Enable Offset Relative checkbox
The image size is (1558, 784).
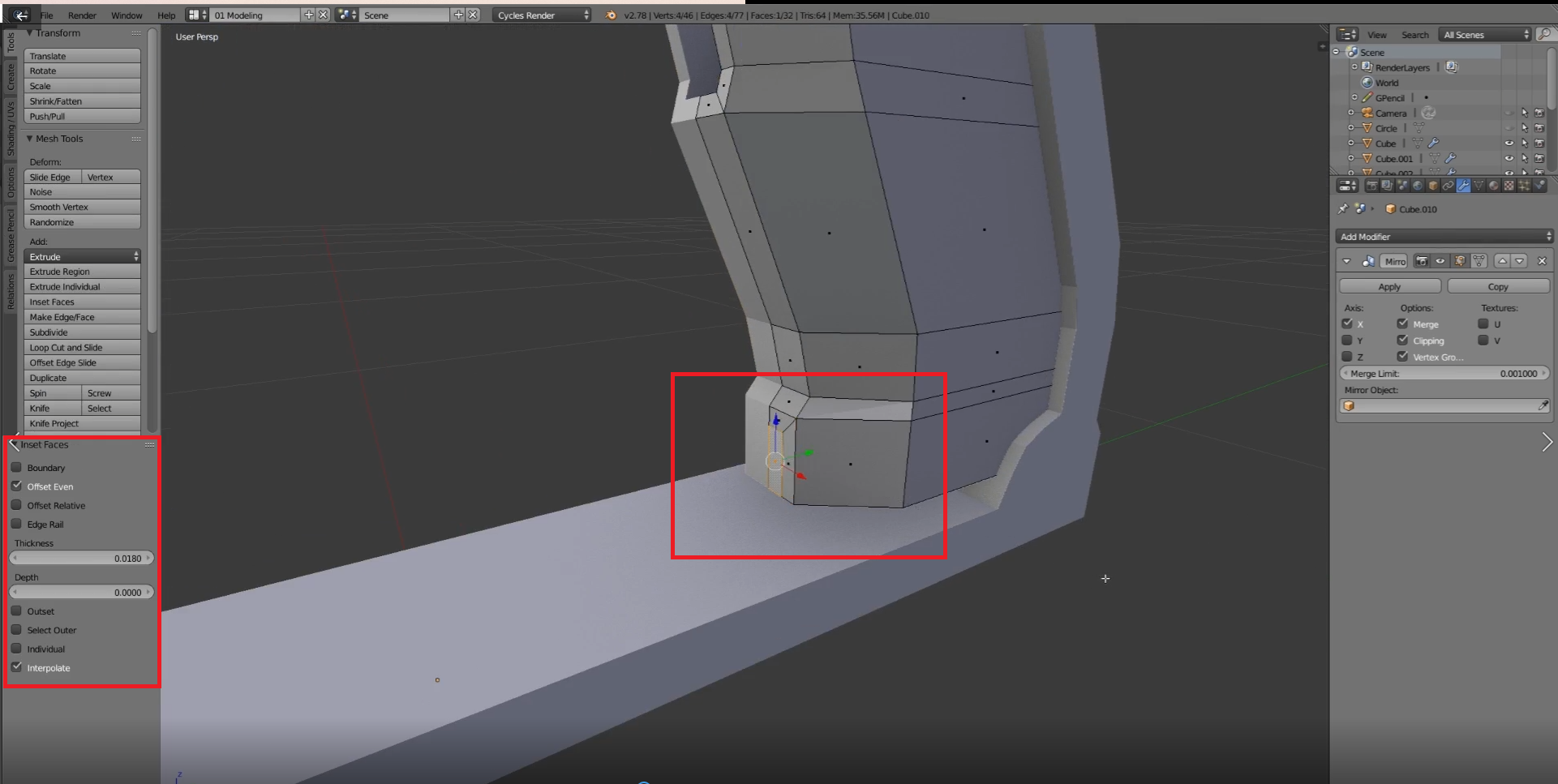(x=16, y=505)
